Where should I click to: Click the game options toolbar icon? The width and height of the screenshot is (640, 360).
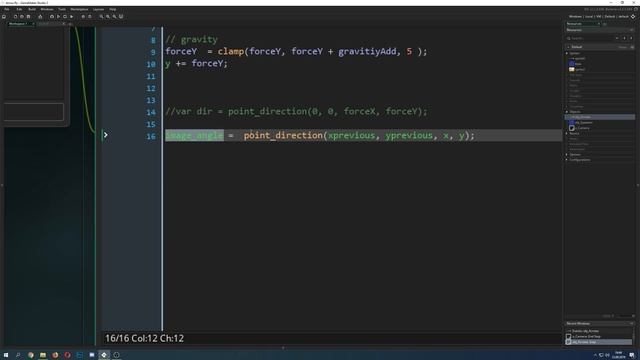coord(83,17)
